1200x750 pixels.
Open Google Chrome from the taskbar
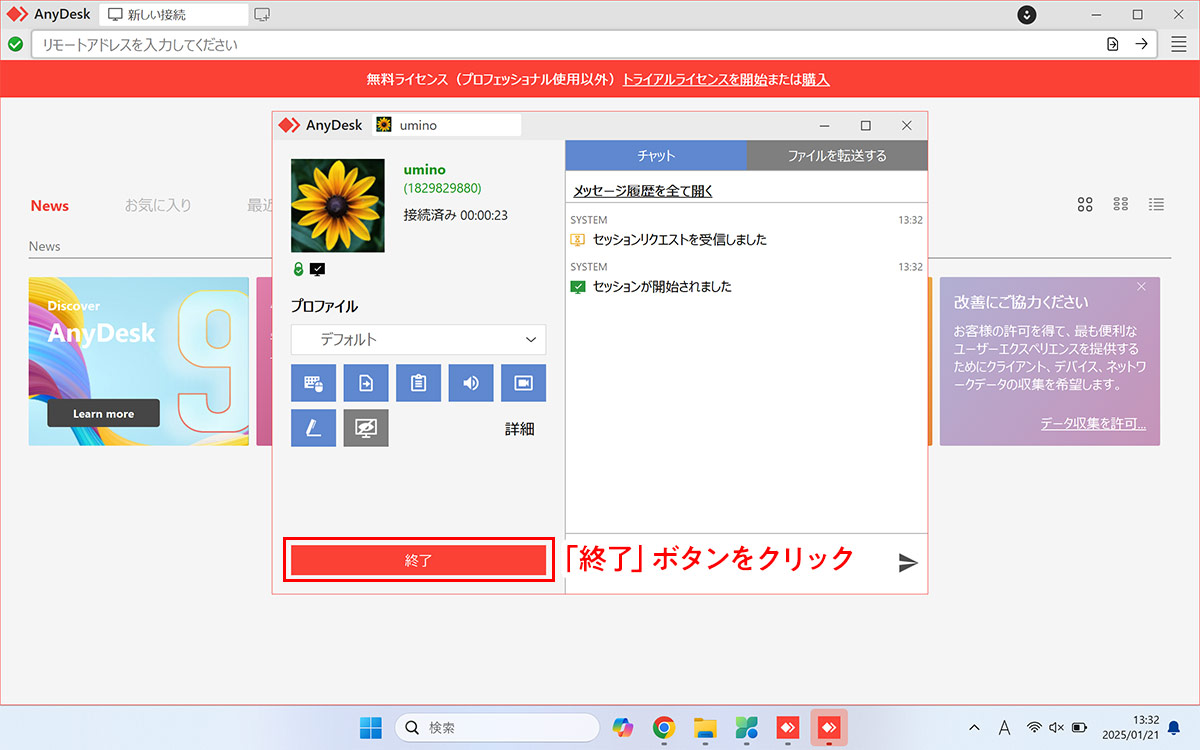coord(664,727)
